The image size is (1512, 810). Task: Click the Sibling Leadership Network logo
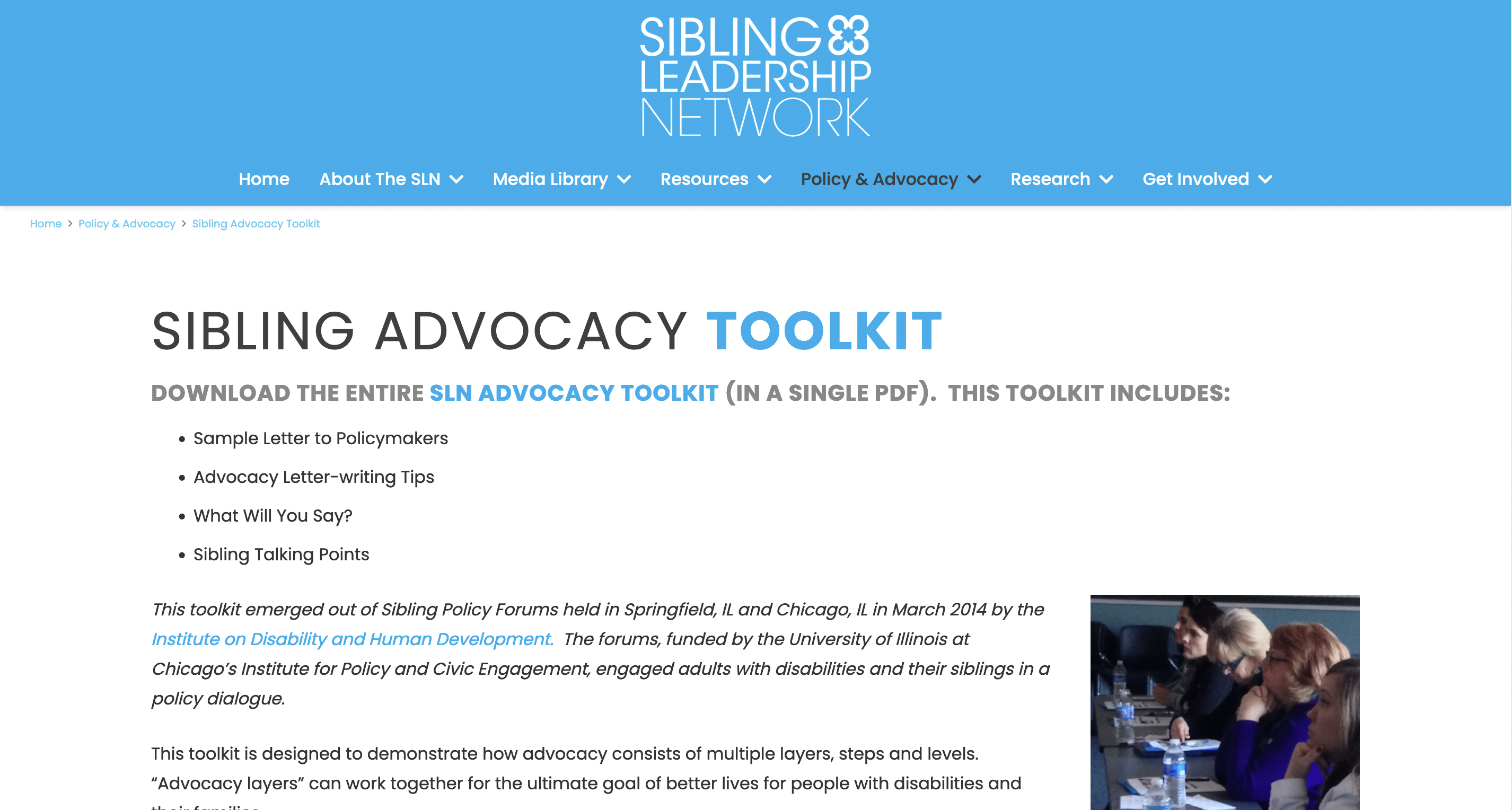pos(755,75)
